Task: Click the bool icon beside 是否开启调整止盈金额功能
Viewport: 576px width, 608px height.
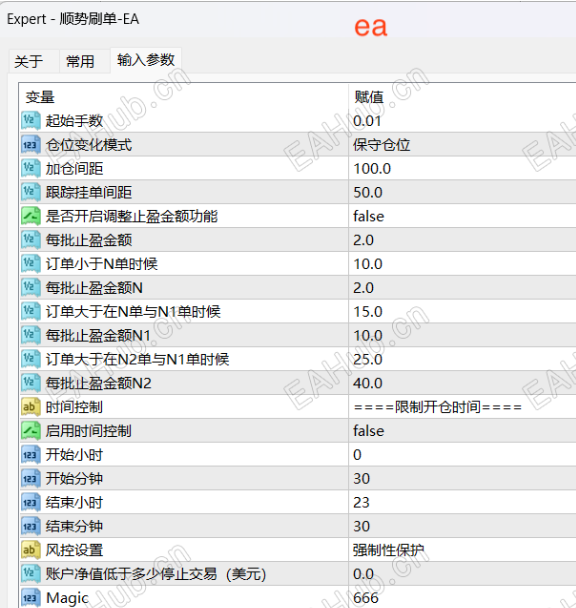Action: click(31, 216)
